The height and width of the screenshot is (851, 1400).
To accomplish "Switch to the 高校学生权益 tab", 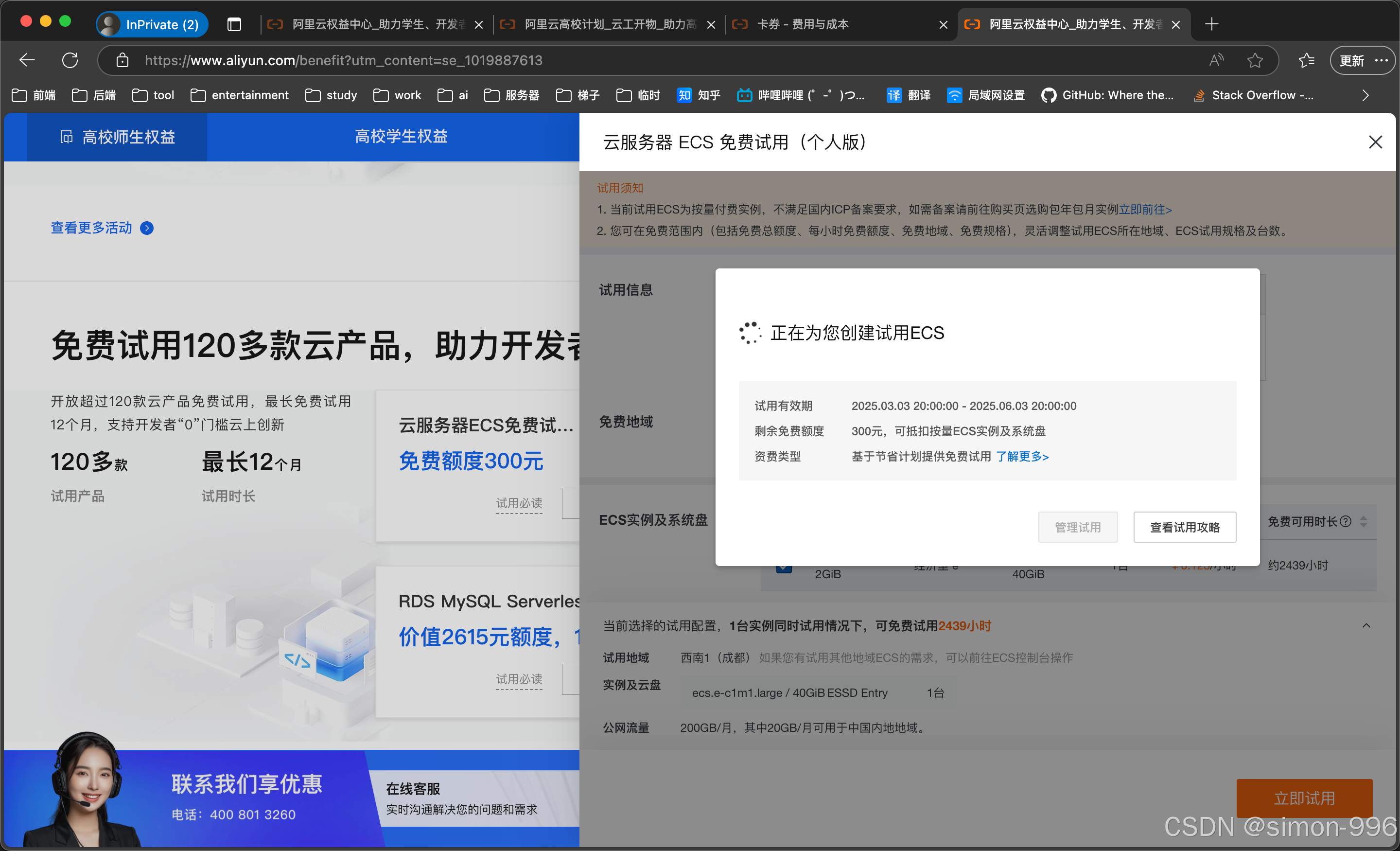I will pyautogui.click(x=401, y=137).
